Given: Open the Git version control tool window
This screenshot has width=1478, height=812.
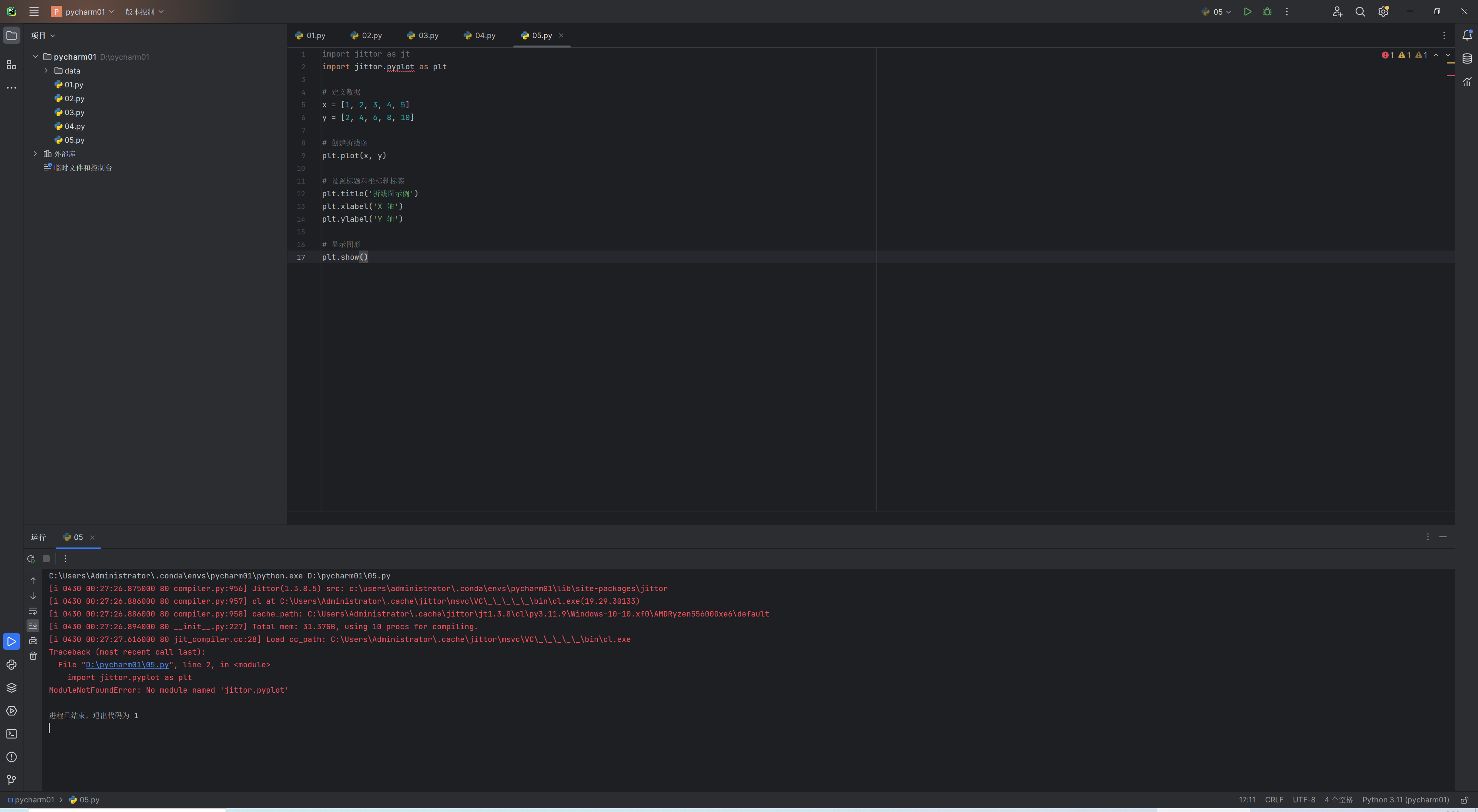Looking at the screenshot, I should (12, 780).
